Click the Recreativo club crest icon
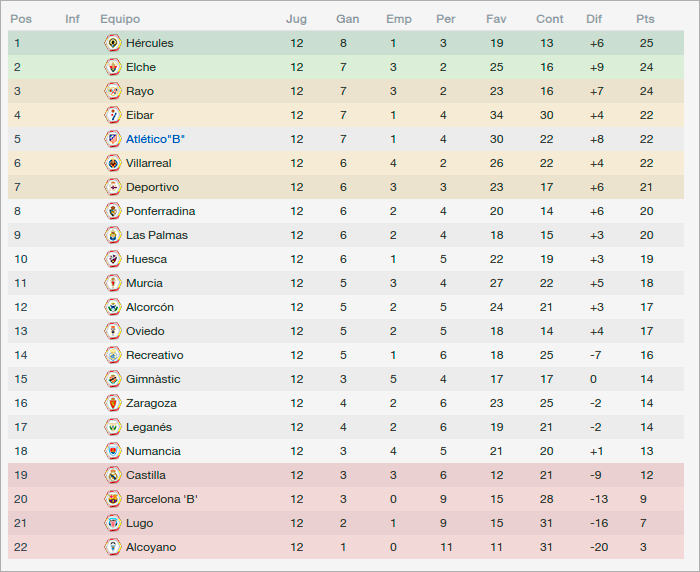 tap(112, 355)
